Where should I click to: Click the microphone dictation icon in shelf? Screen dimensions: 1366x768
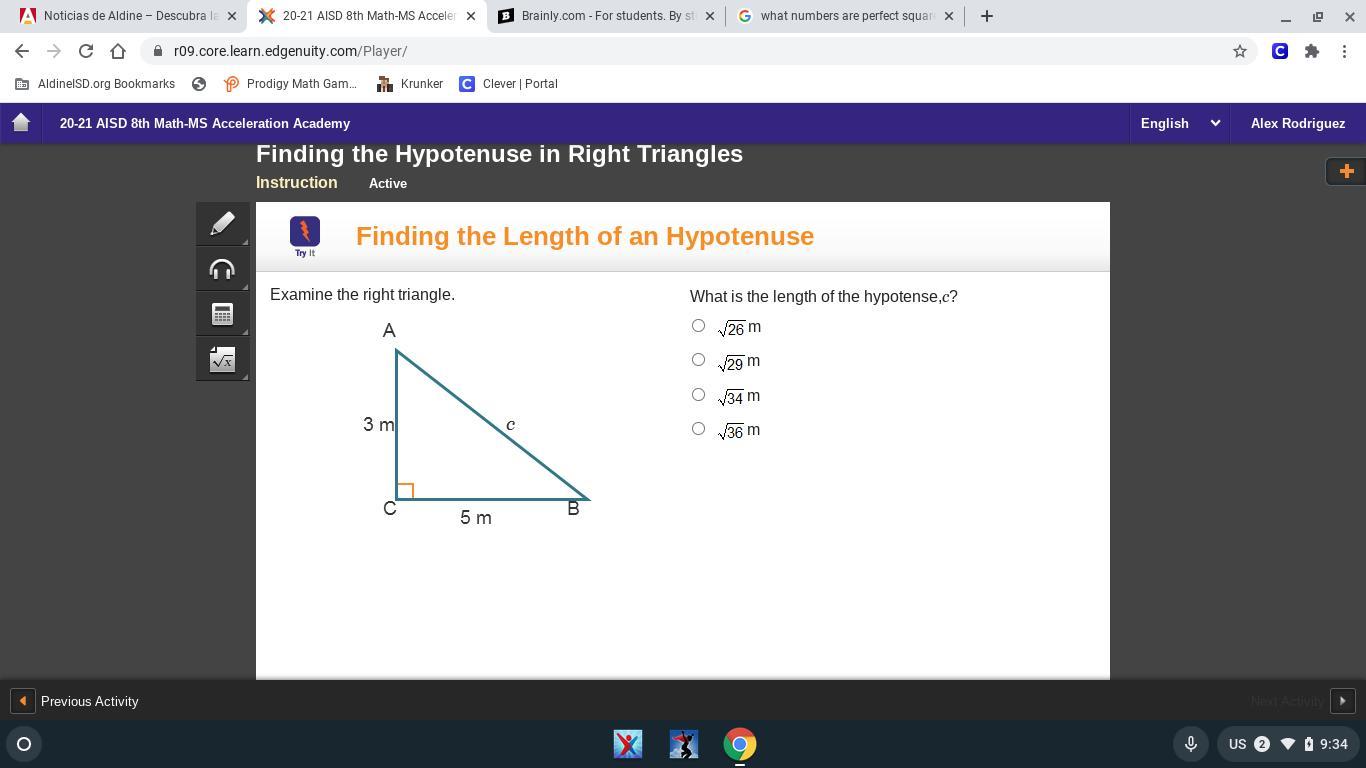tap(1191, 744)
